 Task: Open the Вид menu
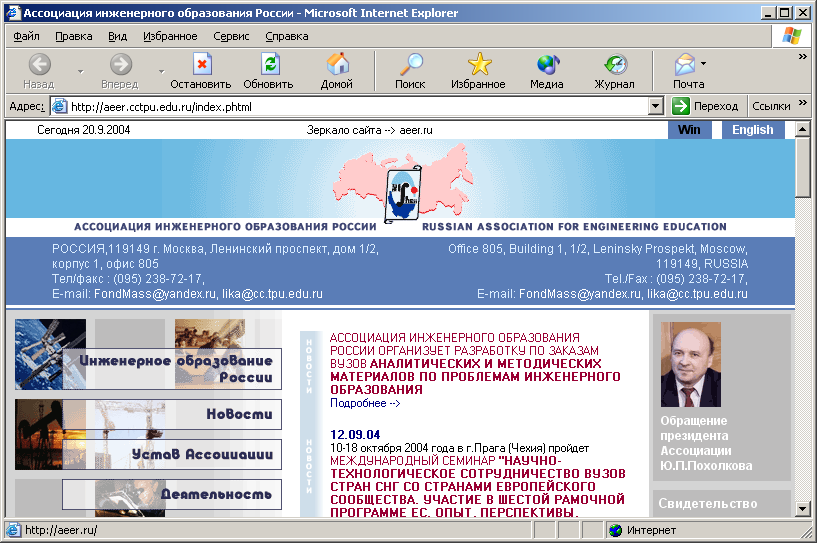[x=118, y=36]
